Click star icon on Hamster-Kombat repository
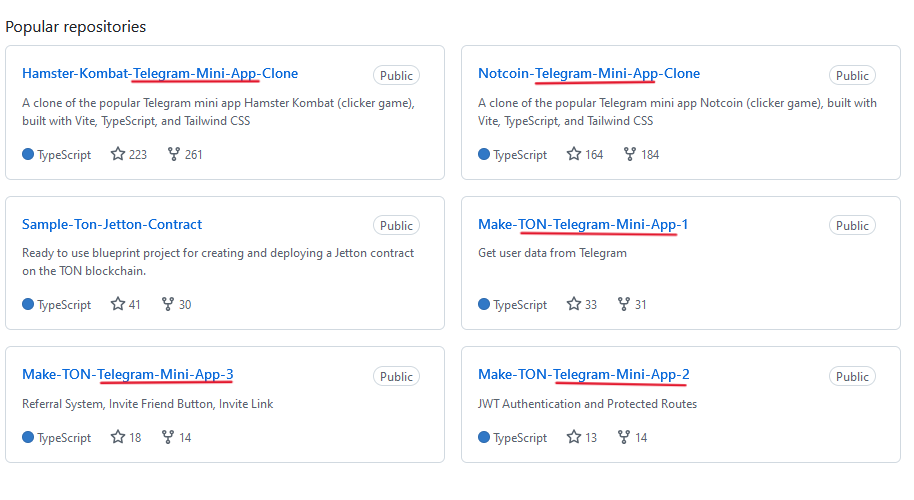914x500 pixels. 118,154
